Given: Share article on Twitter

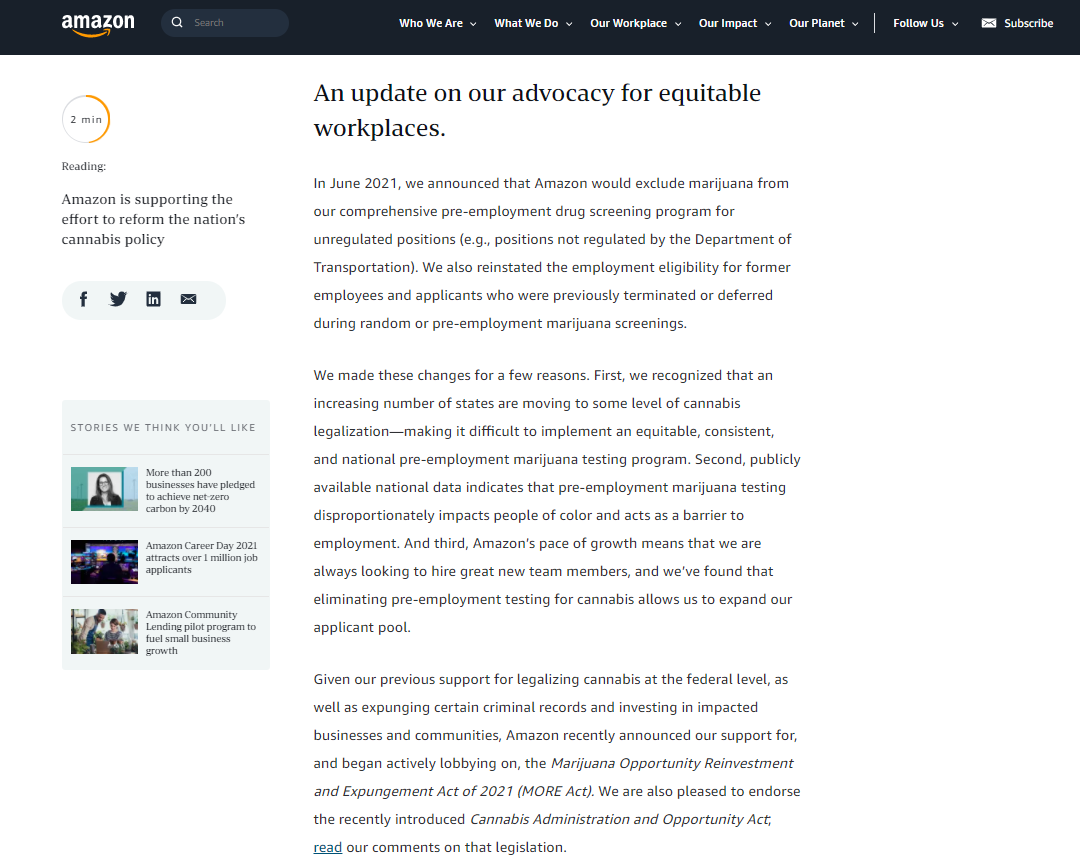Looking at the screenshot, I should [118, 299].
